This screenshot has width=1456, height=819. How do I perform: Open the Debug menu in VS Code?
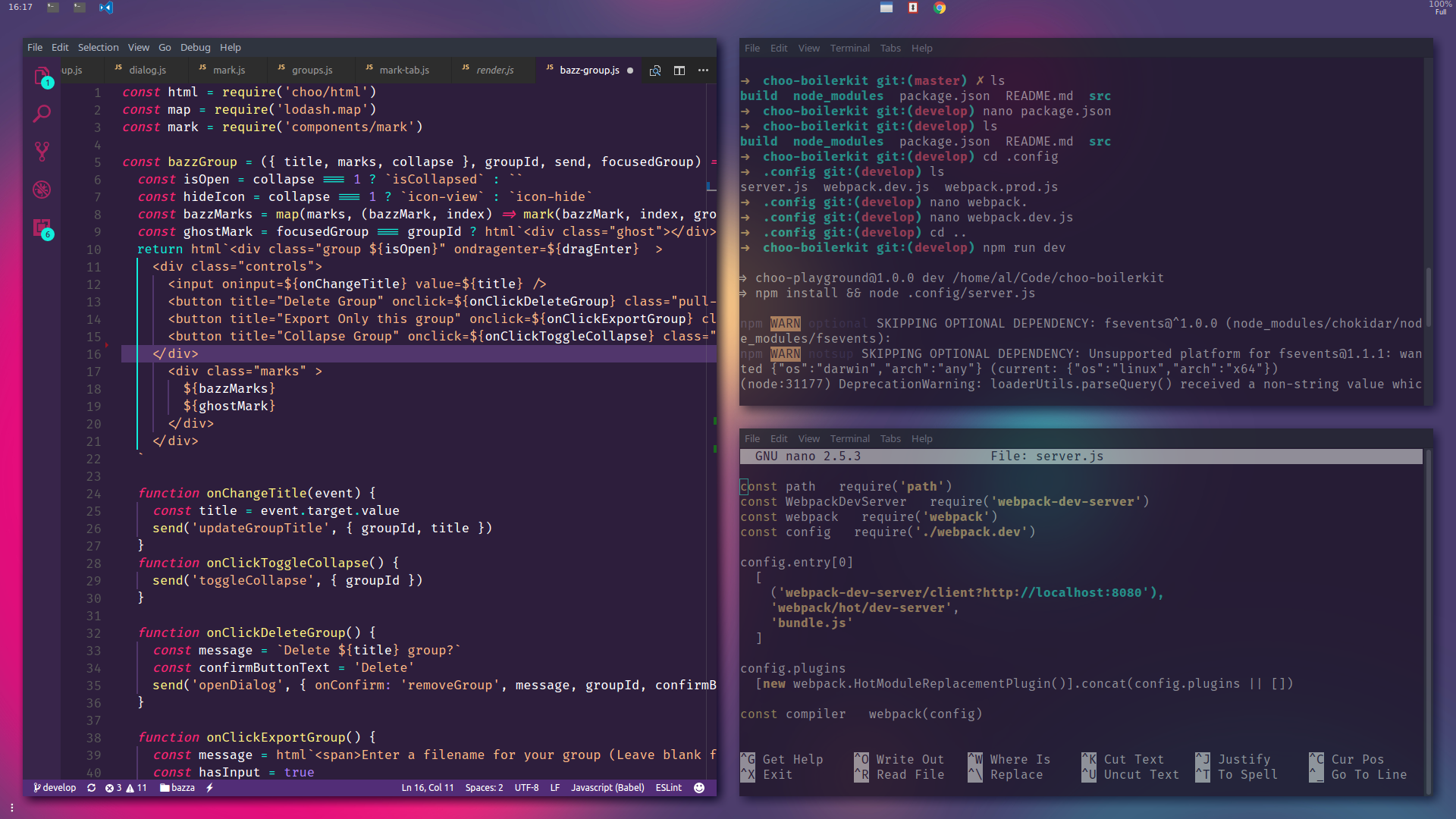196,48
